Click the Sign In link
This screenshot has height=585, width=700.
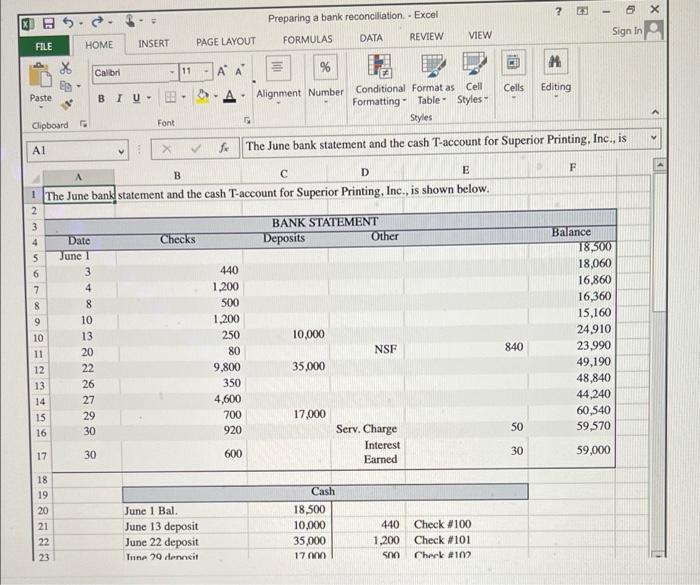point(627,31)
